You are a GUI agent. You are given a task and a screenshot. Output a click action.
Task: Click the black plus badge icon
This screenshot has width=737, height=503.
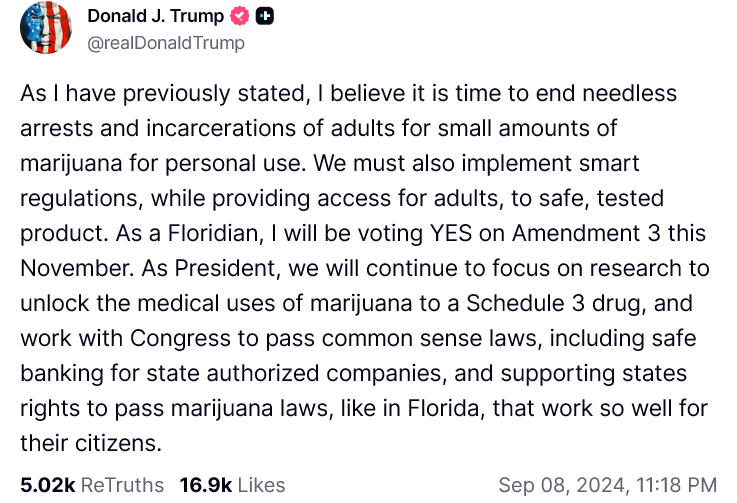click(x=265, y=17)
